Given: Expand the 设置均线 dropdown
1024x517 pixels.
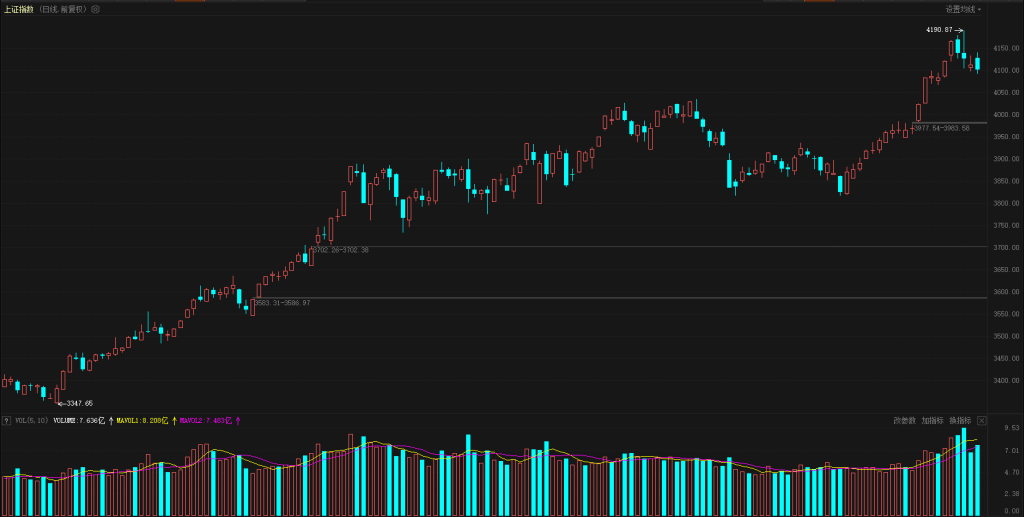Looking at the screenshot, I should coord(964,9).
